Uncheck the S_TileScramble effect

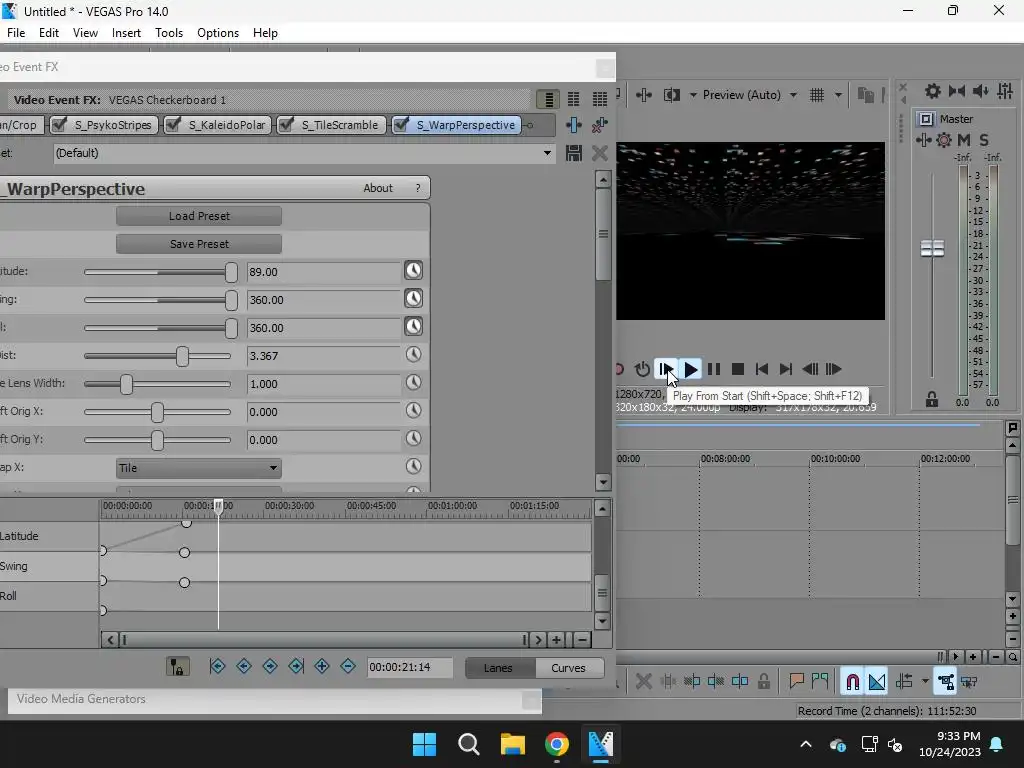285,124
